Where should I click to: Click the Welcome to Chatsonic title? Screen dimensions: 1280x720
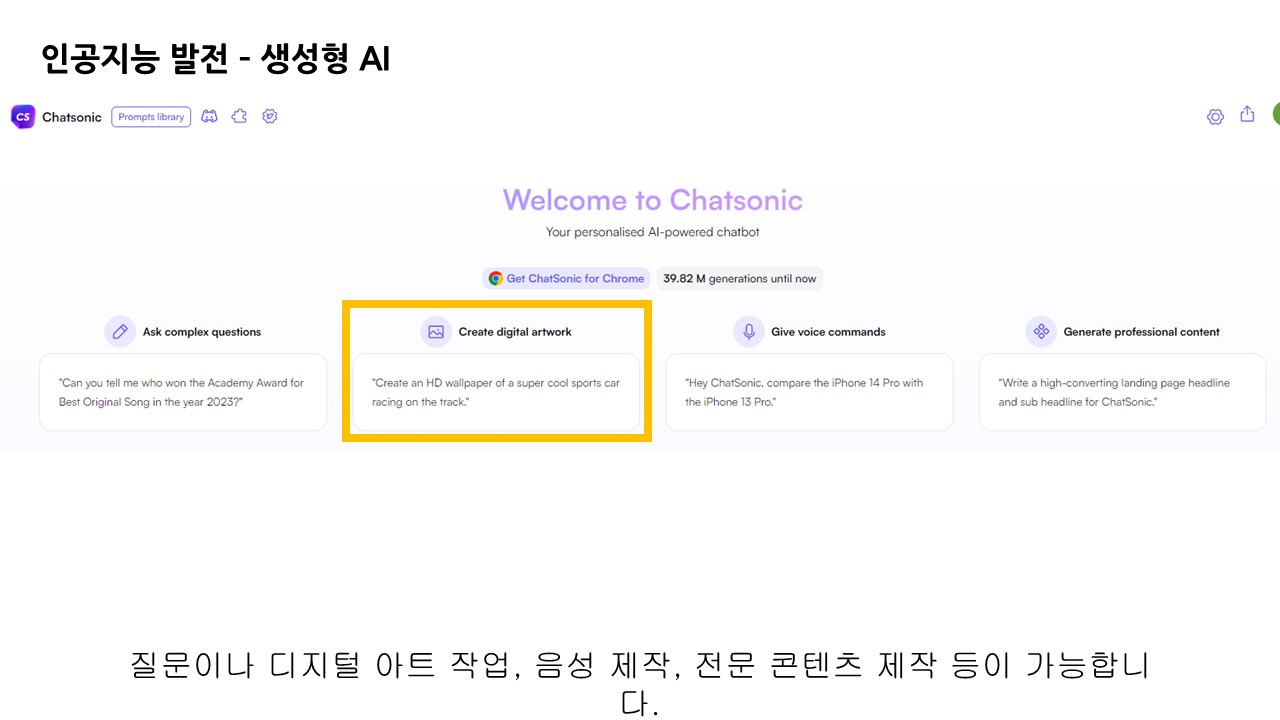coord(653,200)
